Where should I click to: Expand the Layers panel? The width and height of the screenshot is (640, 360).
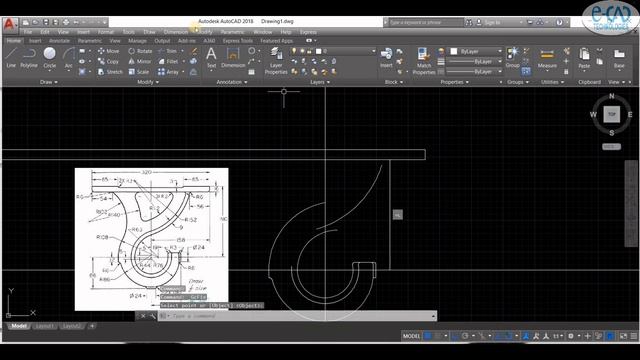(x=320, y=82)
